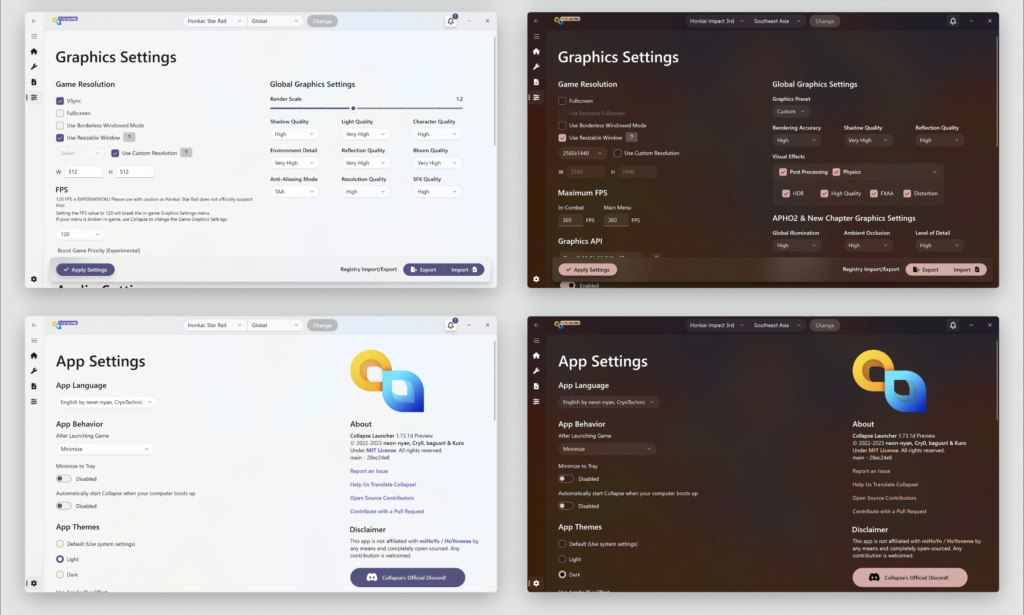
Task: Click the home icon in the light Graphics Settings sidebar
Action: tap(34, 51)
